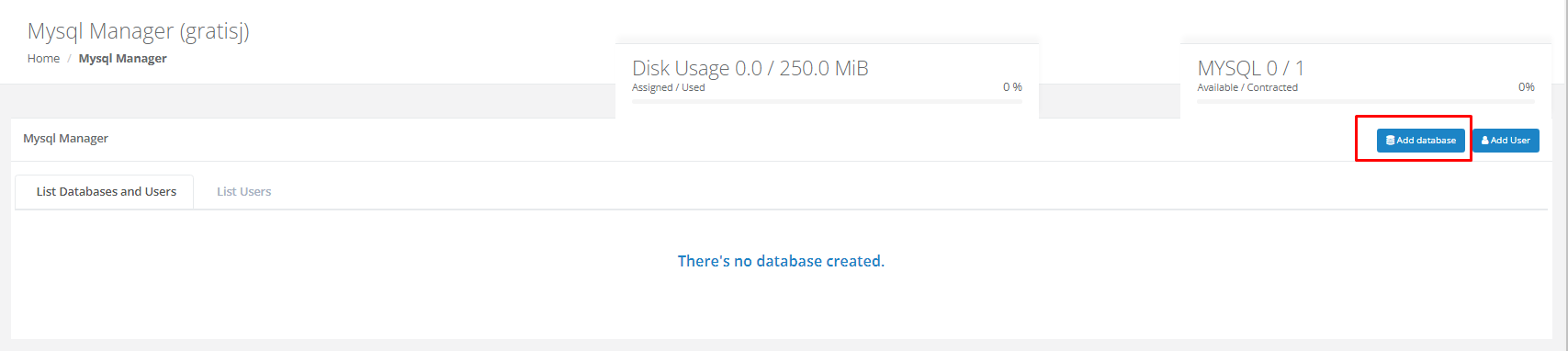1568x351 pixels.
Task: Click the breadcrumb slash separator
Action: tap(69, 59)
